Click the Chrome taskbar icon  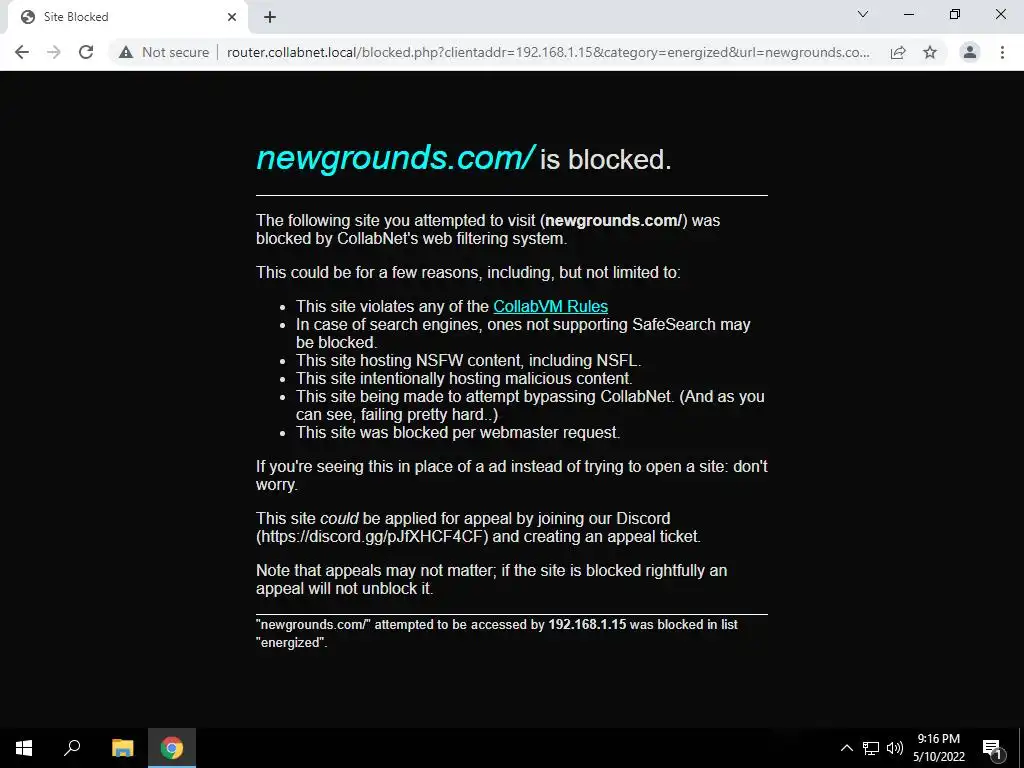172,748
